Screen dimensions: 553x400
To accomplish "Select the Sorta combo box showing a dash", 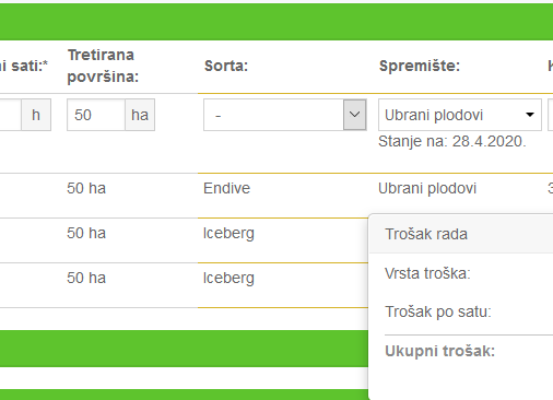I will [285, 115].
